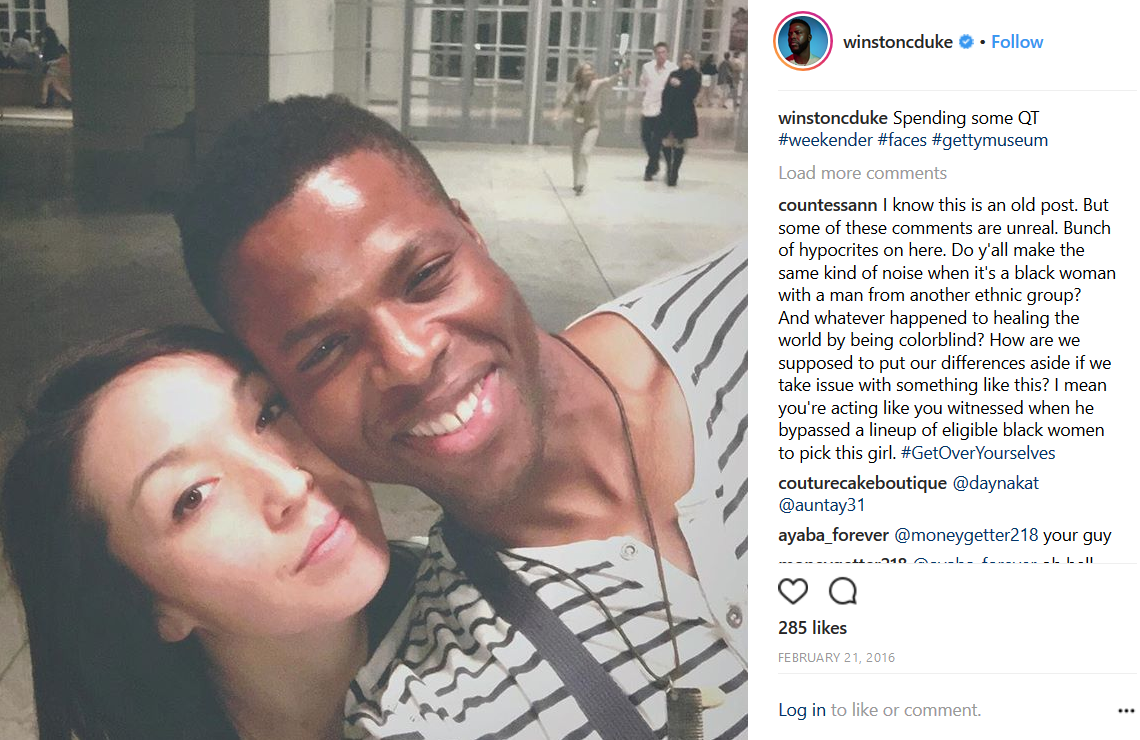Follow this account
This screenshot has width=1140, height=740.
point(1016,42)
